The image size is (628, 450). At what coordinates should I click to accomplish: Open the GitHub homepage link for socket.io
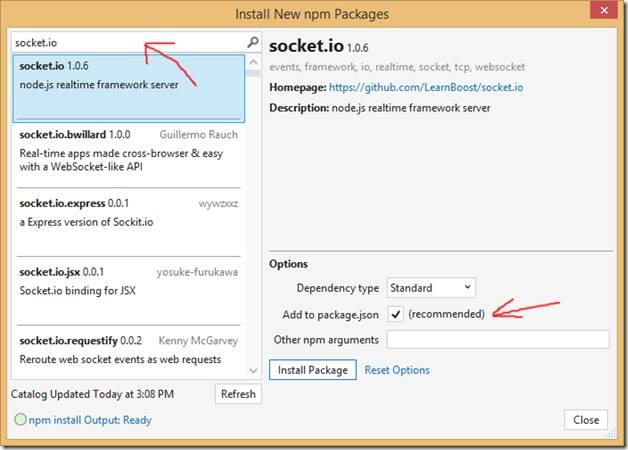pyautogui.click(x=426, y=87)
